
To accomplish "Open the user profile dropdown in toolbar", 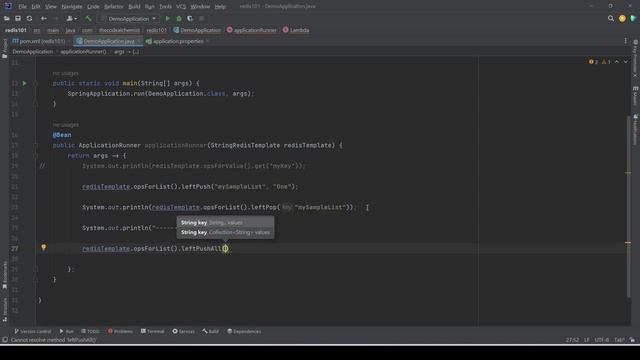I will [71, 18].
